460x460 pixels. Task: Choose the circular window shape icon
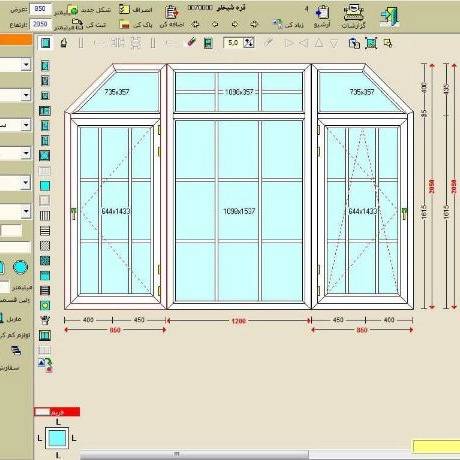tap(20, 267)
